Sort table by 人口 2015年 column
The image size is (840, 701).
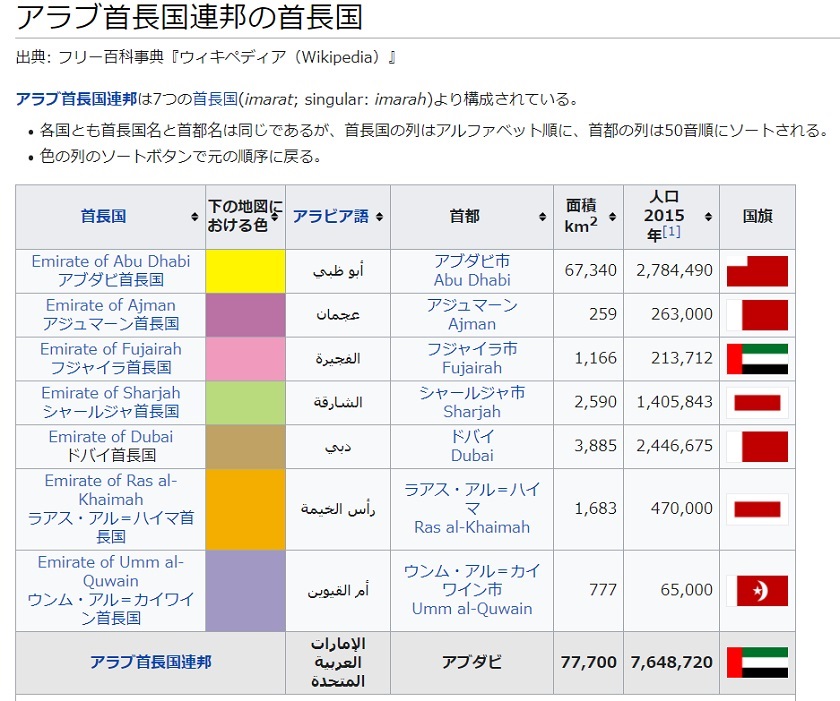click(707, 217)
